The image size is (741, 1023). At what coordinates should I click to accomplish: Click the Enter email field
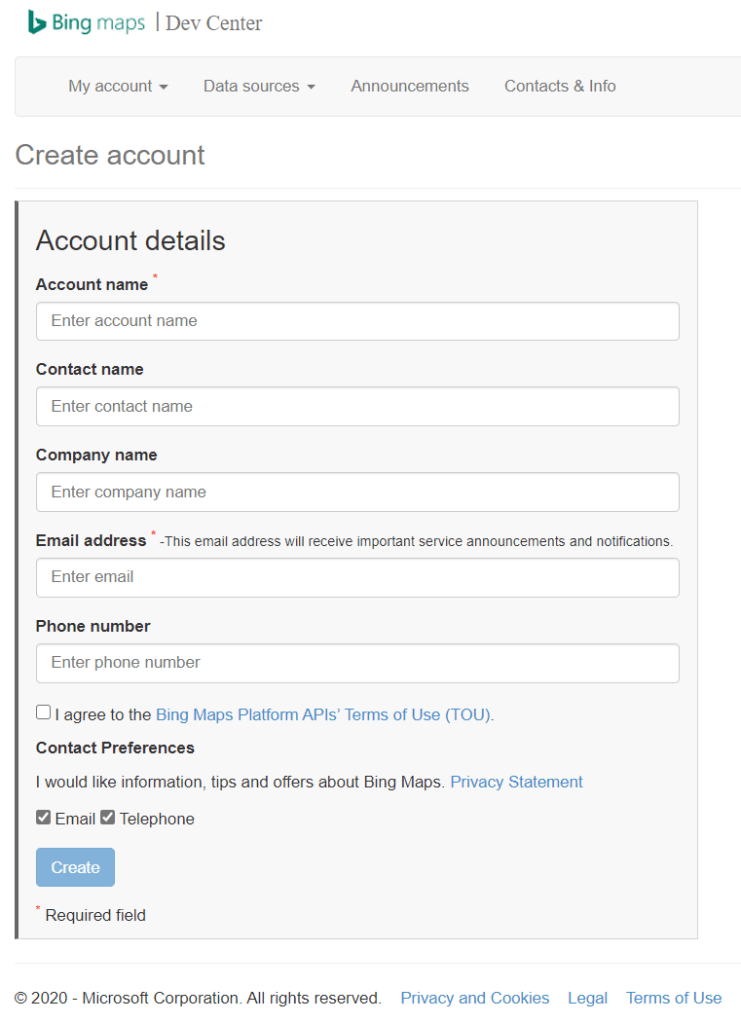point(357,577)
